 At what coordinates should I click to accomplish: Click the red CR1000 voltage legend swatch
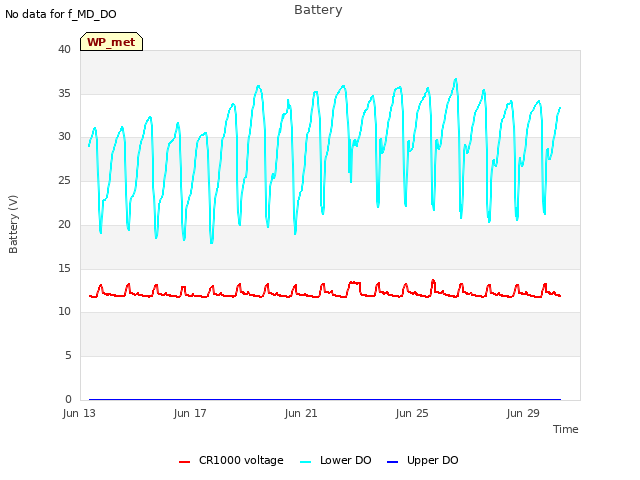(x=184, y=462)
